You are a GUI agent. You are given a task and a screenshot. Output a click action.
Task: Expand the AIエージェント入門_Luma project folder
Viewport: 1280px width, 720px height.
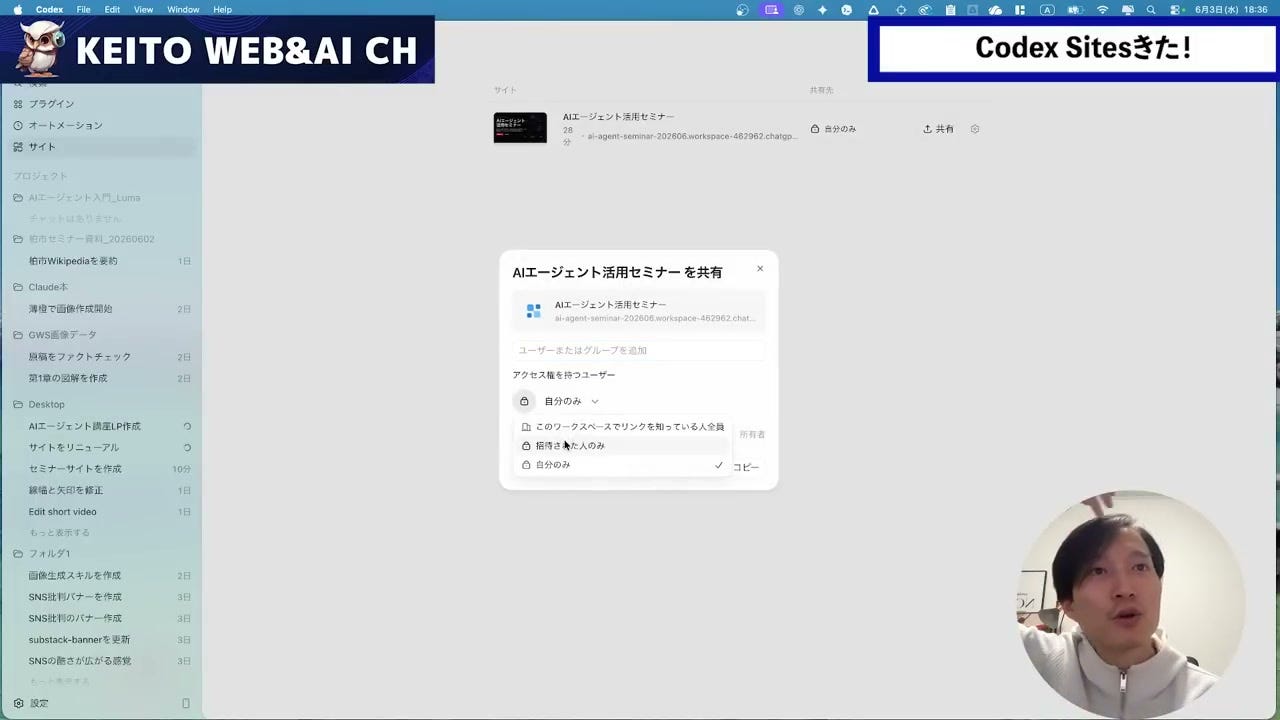click(100, 197)
